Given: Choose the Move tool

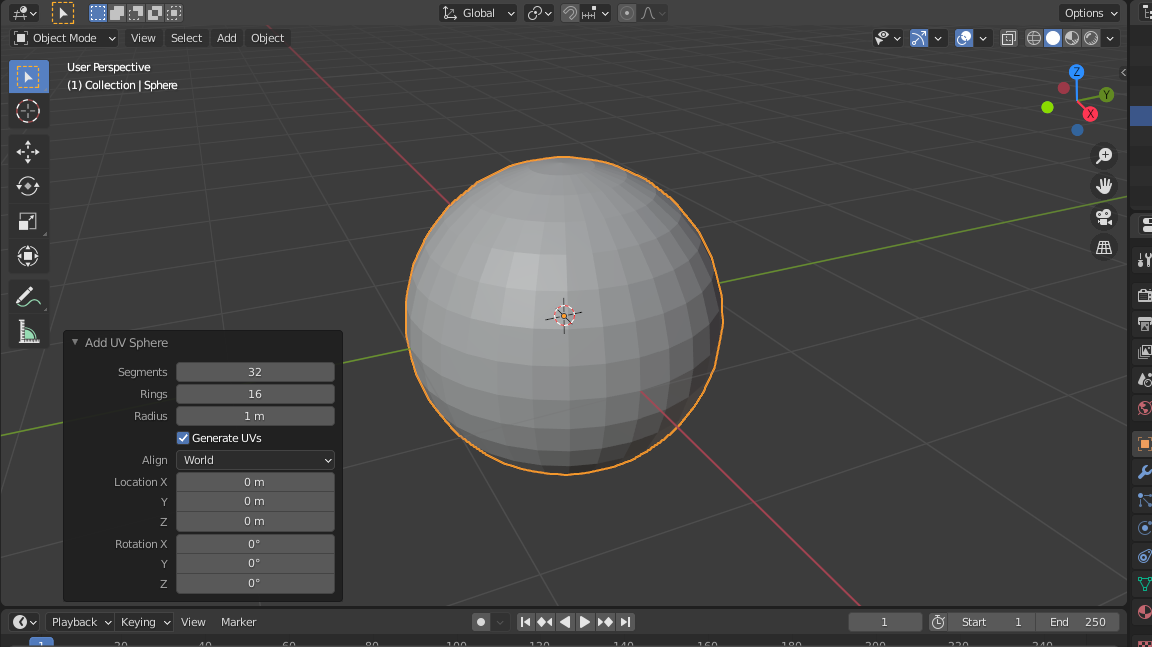Looking at the screenshot, I should pyautogui.click(x=29, y=152).
